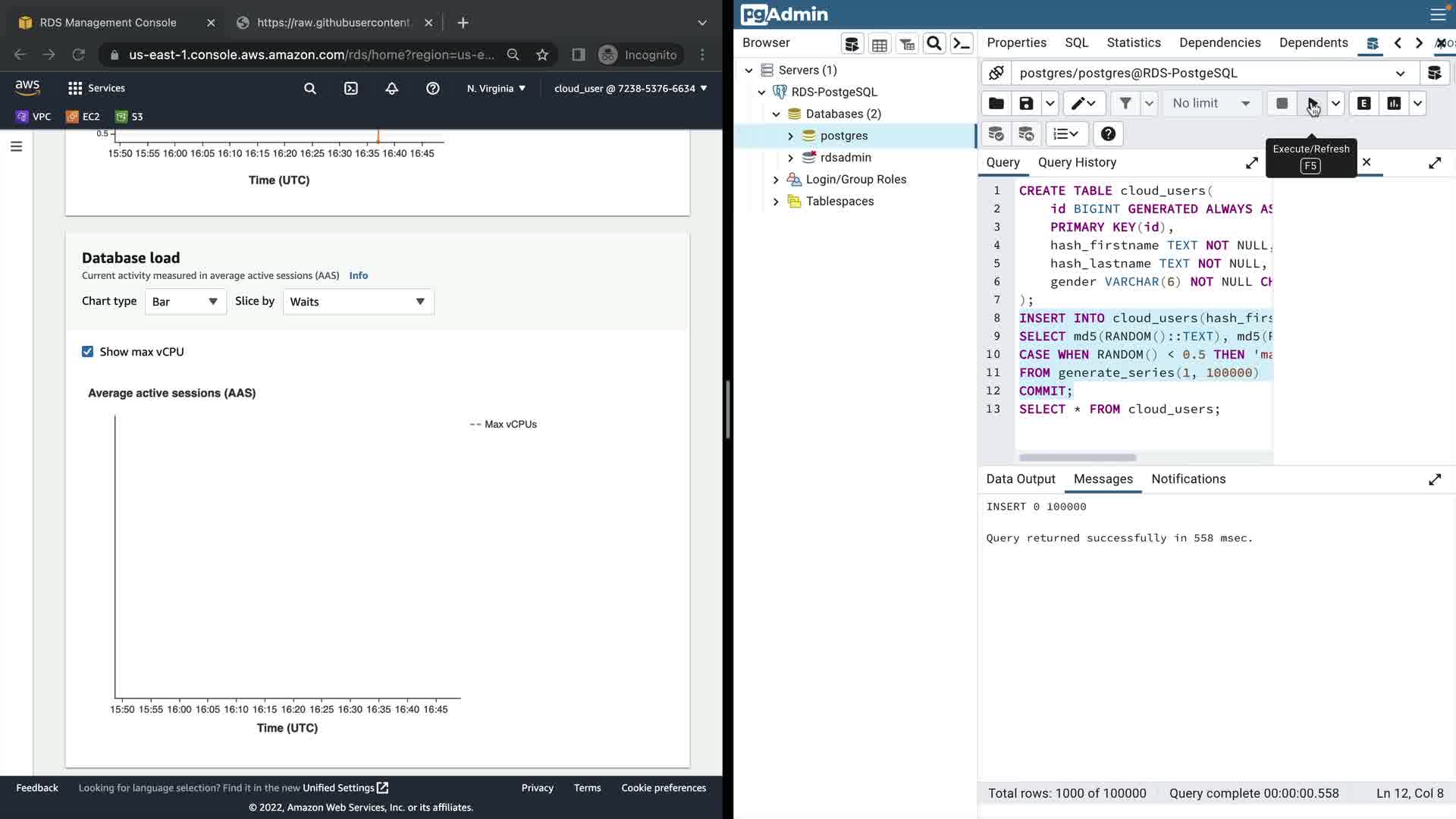The height and width of the screenshot is (819, 1456).
Task: Open Query Tool help question mark icon
Action: tap(1108, 134)
